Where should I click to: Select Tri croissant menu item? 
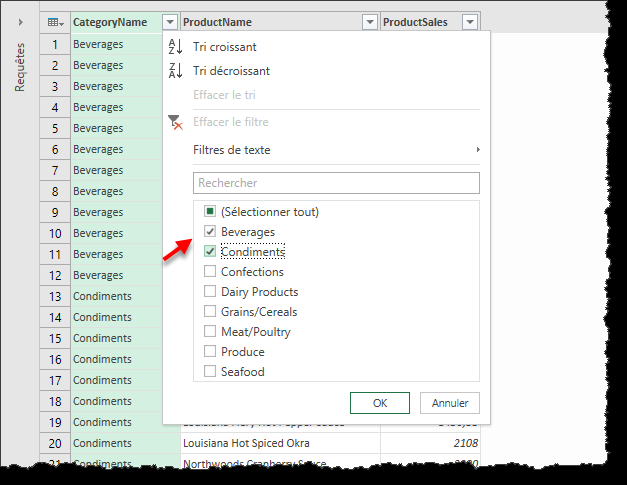225,47
